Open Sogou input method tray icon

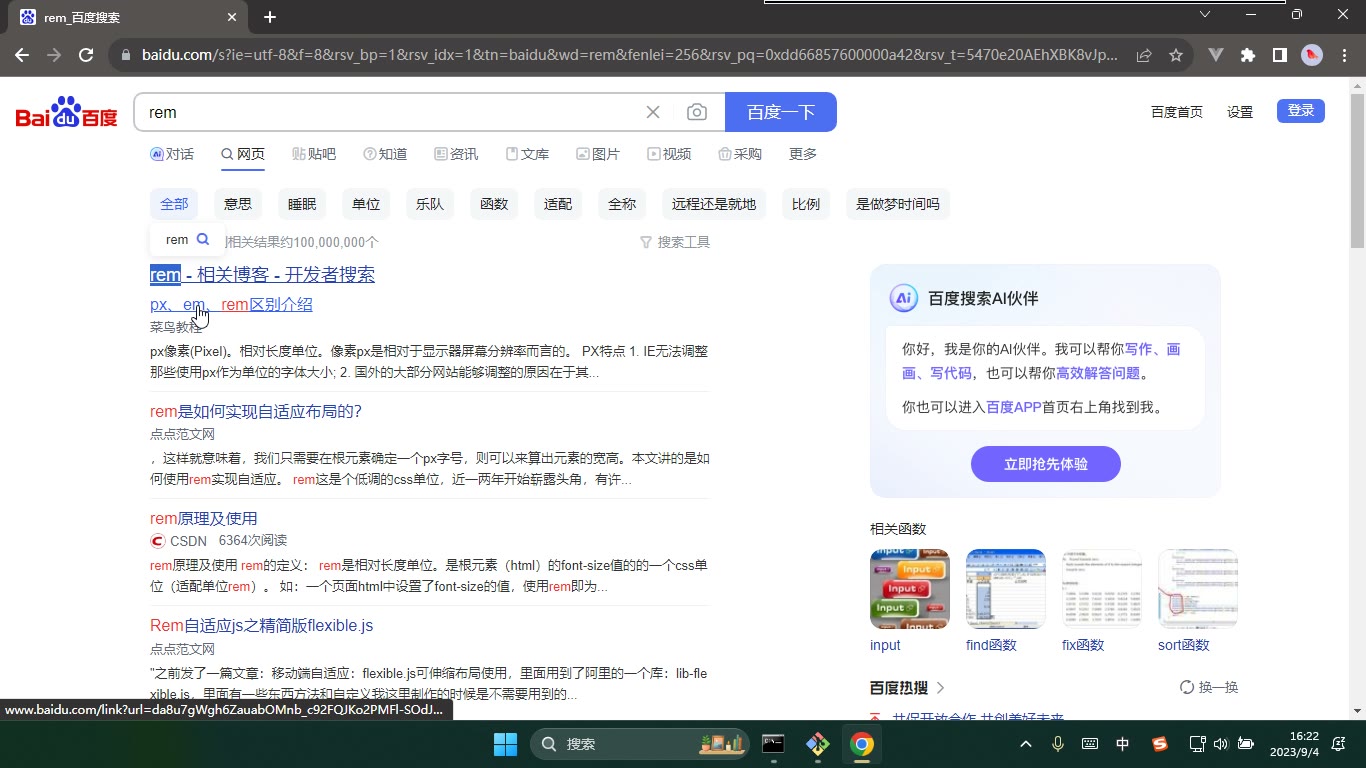click(x=1159, y=744)
